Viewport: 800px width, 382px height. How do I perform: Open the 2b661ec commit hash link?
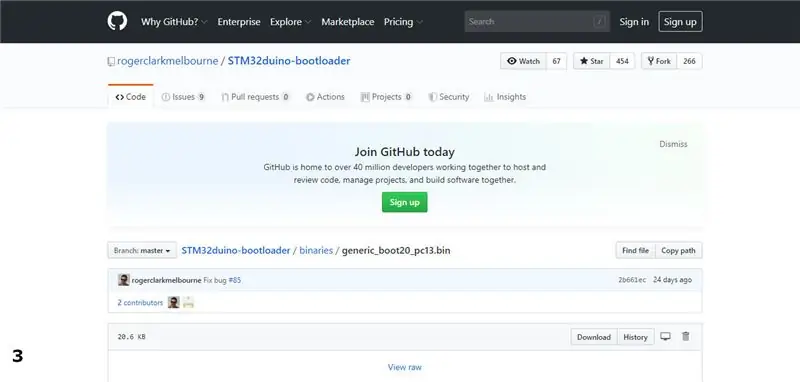click(632, 280)
